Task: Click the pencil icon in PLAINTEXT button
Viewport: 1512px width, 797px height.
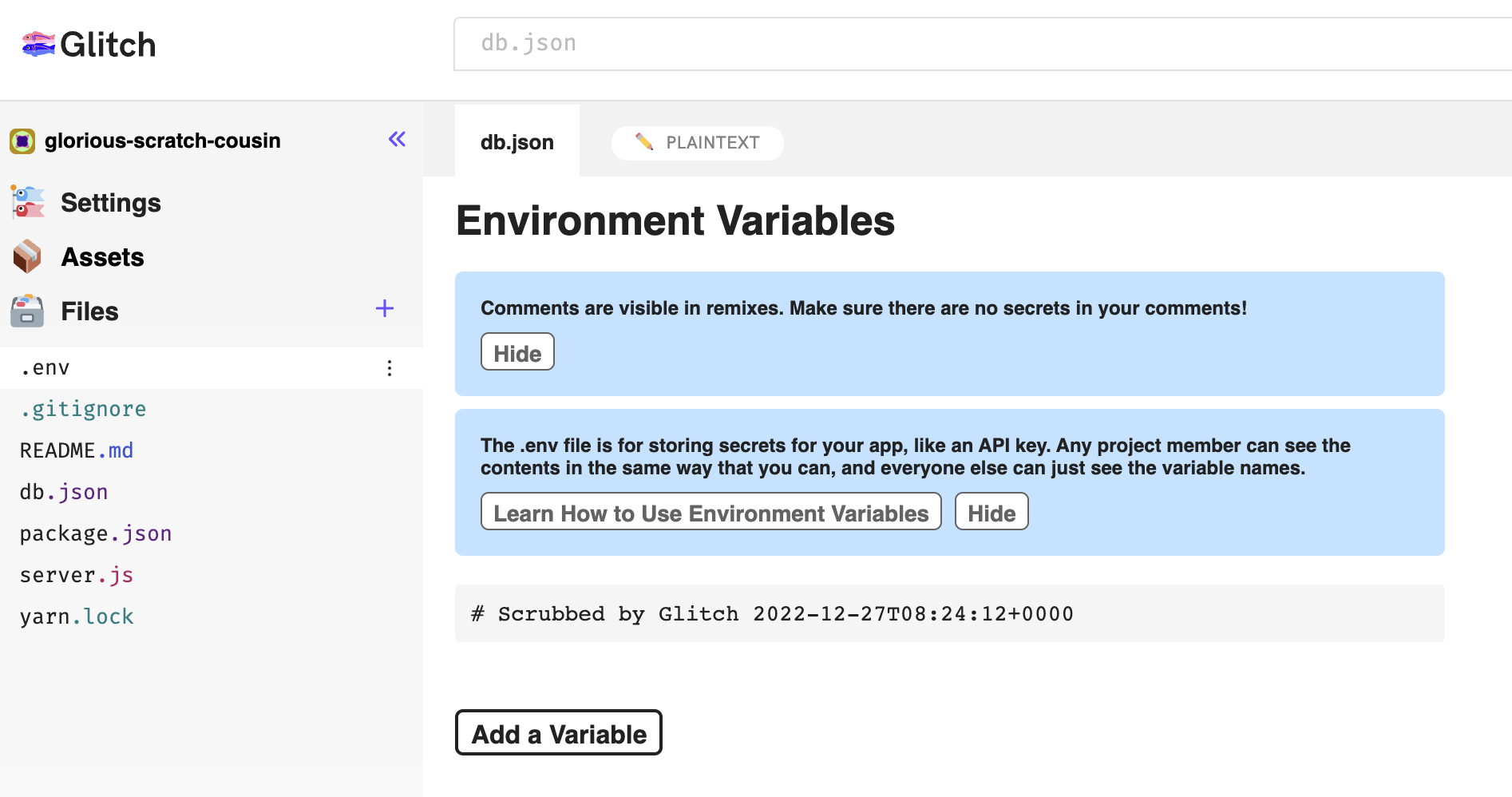Action: click(644, 142)
